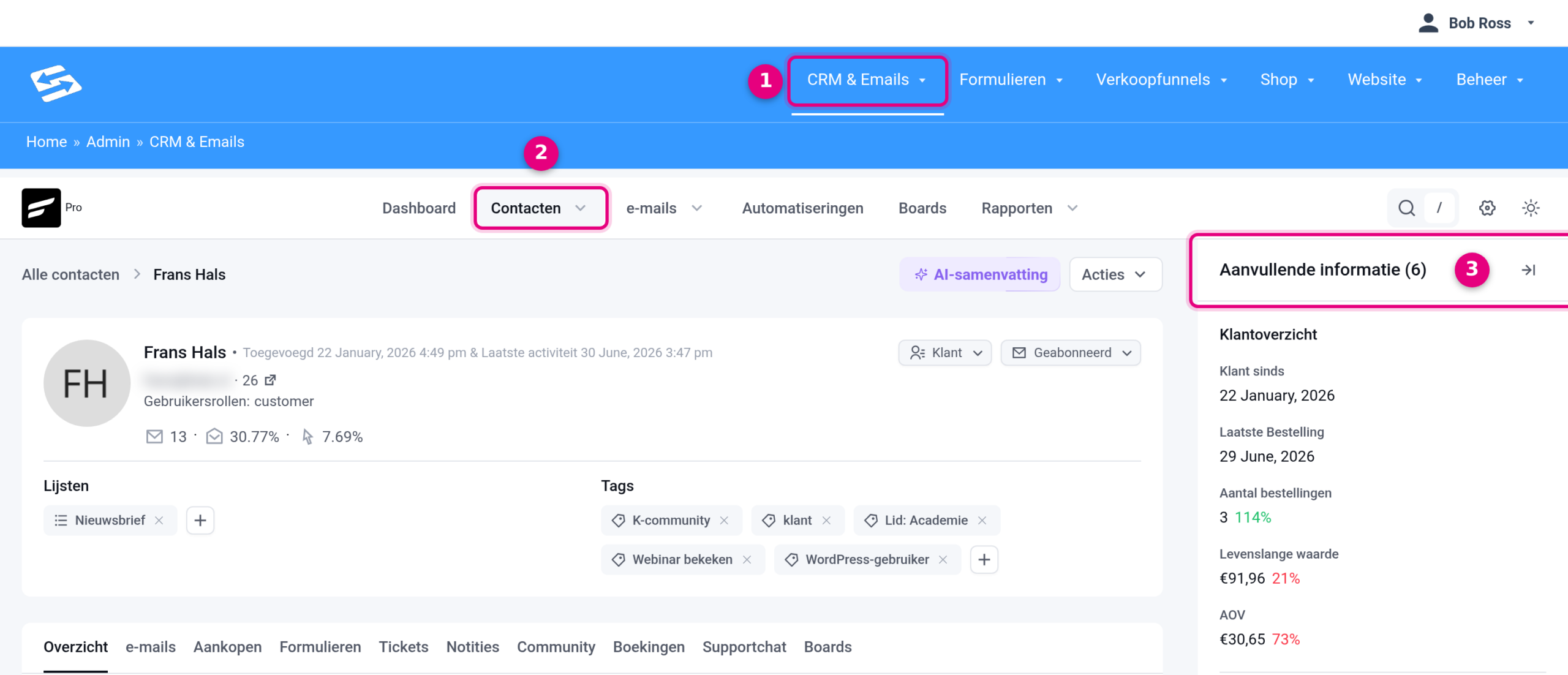Remove the Webinar bekeken tag

point(747,559)
